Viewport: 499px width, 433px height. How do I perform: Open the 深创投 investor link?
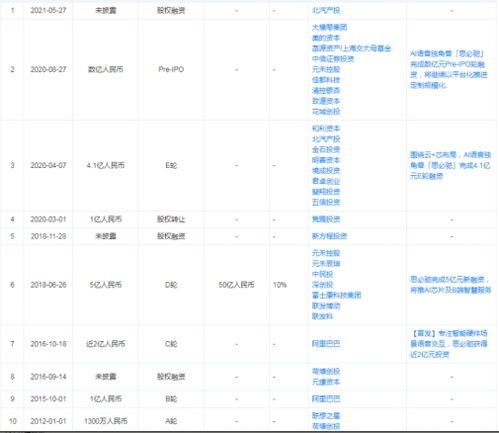(x=322, y=285)
